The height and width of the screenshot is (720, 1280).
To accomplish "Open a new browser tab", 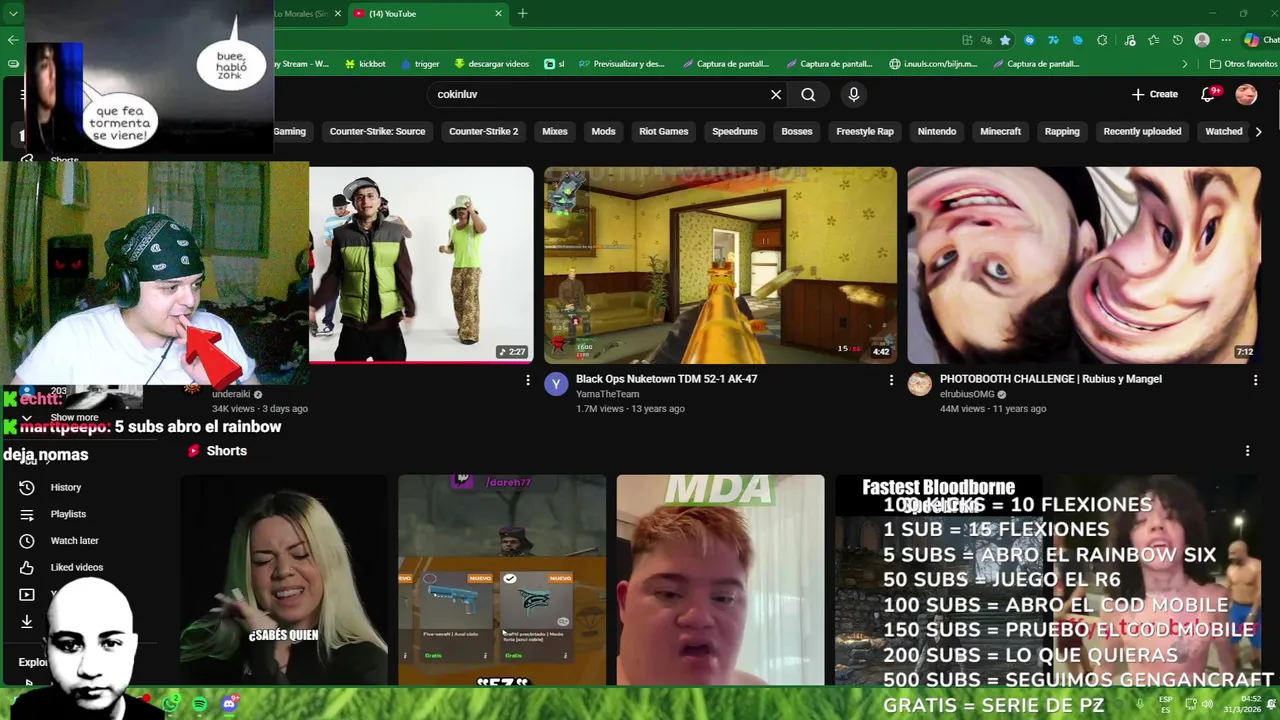I will pos(522,13).
